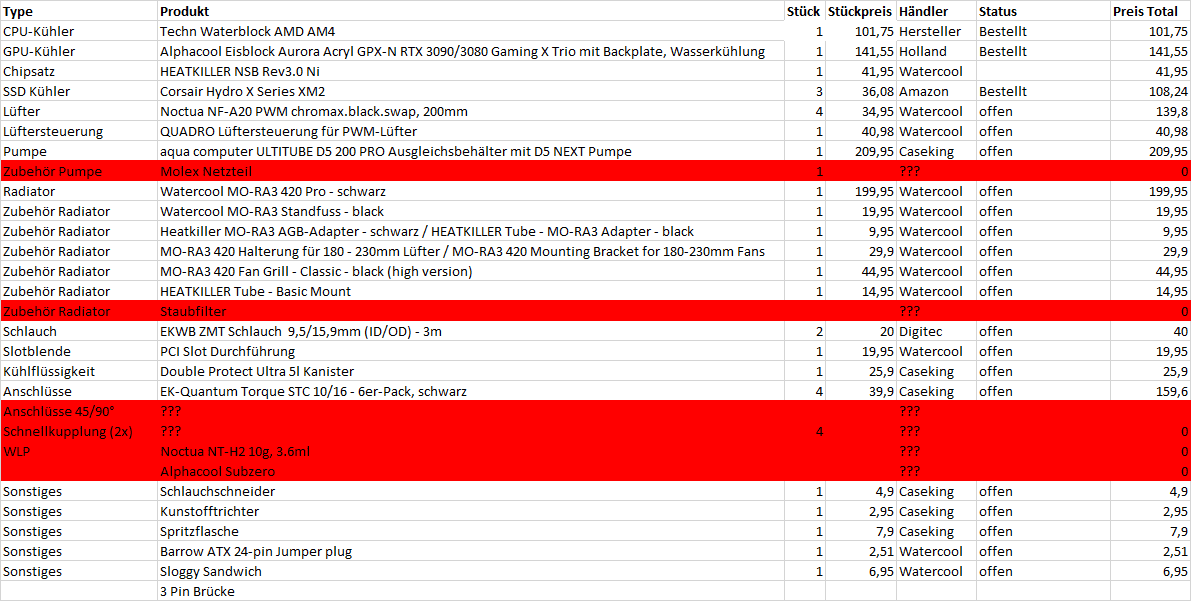Select the "Spritzflasche" product cell
Viewport: 1191px width, 601px height.
(471, 532)
